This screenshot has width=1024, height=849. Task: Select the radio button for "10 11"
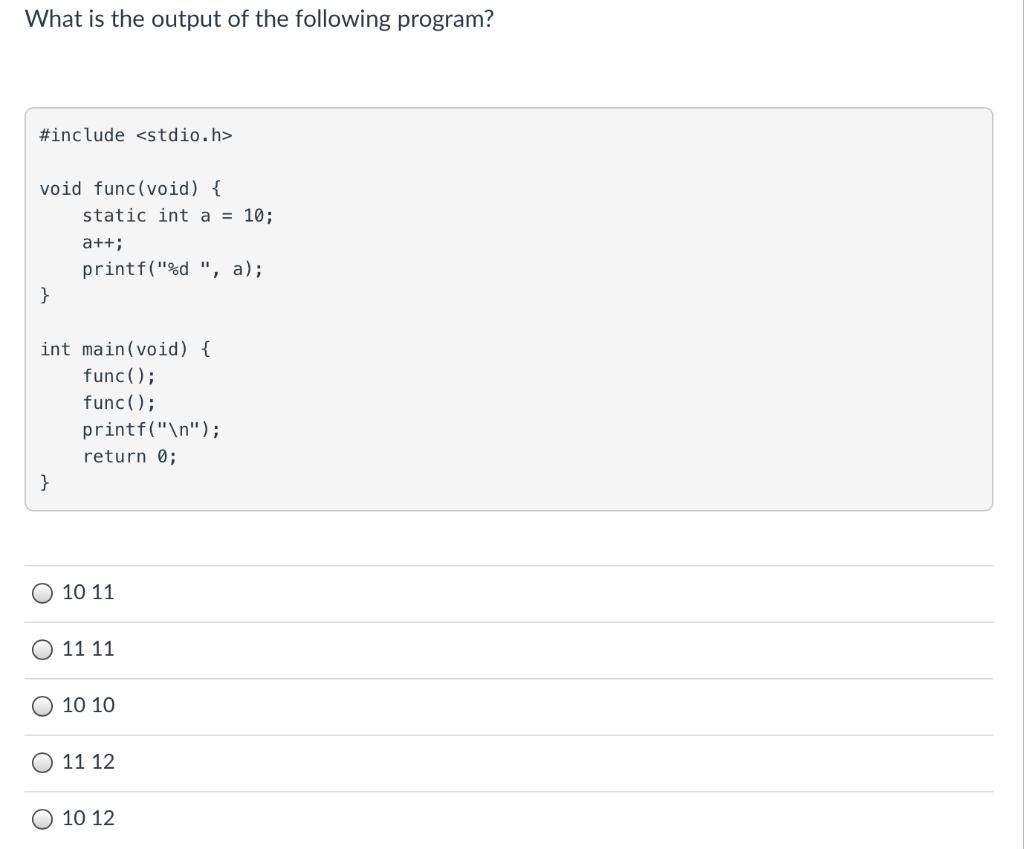click(x=41, y=593)
